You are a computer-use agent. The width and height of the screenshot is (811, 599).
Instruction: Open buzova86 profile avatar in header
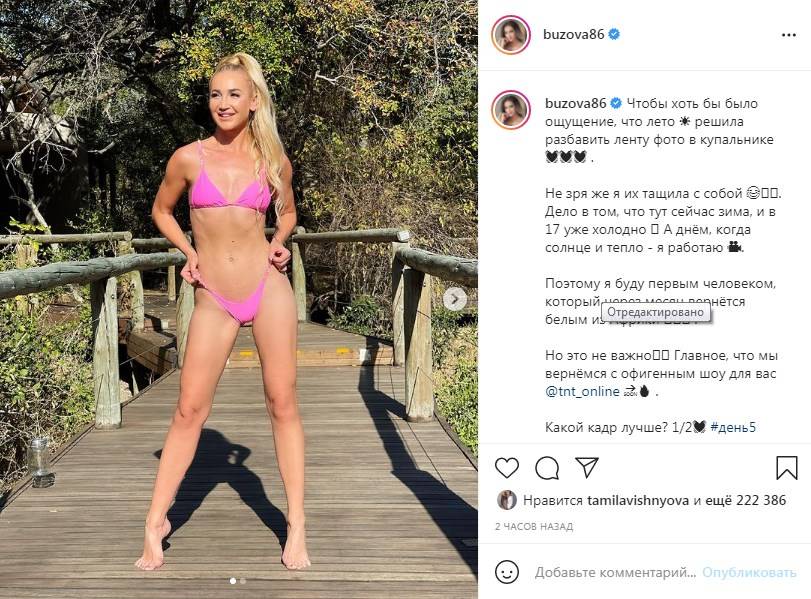point(511,35)
